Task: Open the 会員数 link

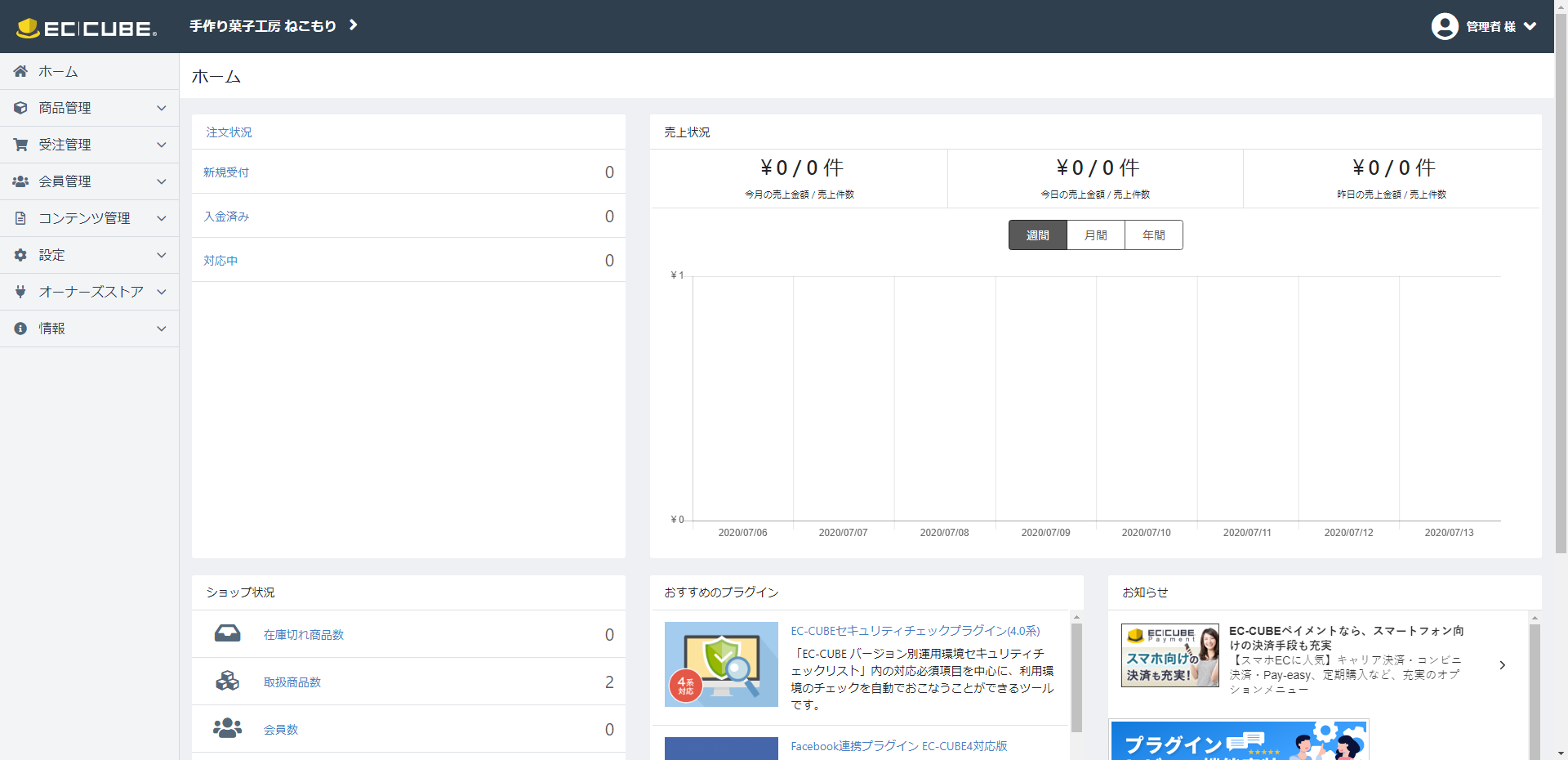Action: tap(280, 730)
